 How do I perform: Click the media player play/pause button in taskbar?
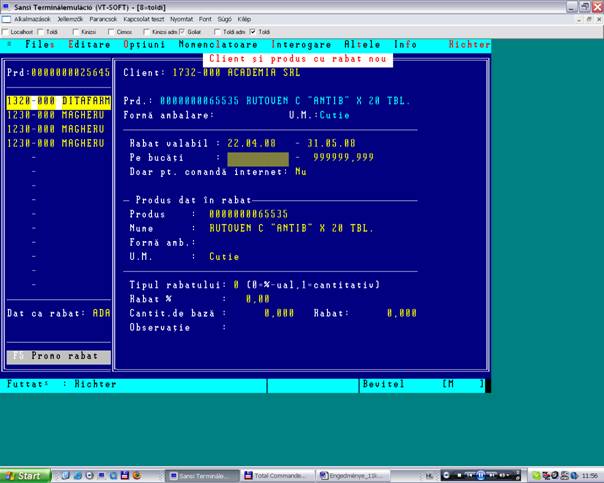[x=481, y=476]
